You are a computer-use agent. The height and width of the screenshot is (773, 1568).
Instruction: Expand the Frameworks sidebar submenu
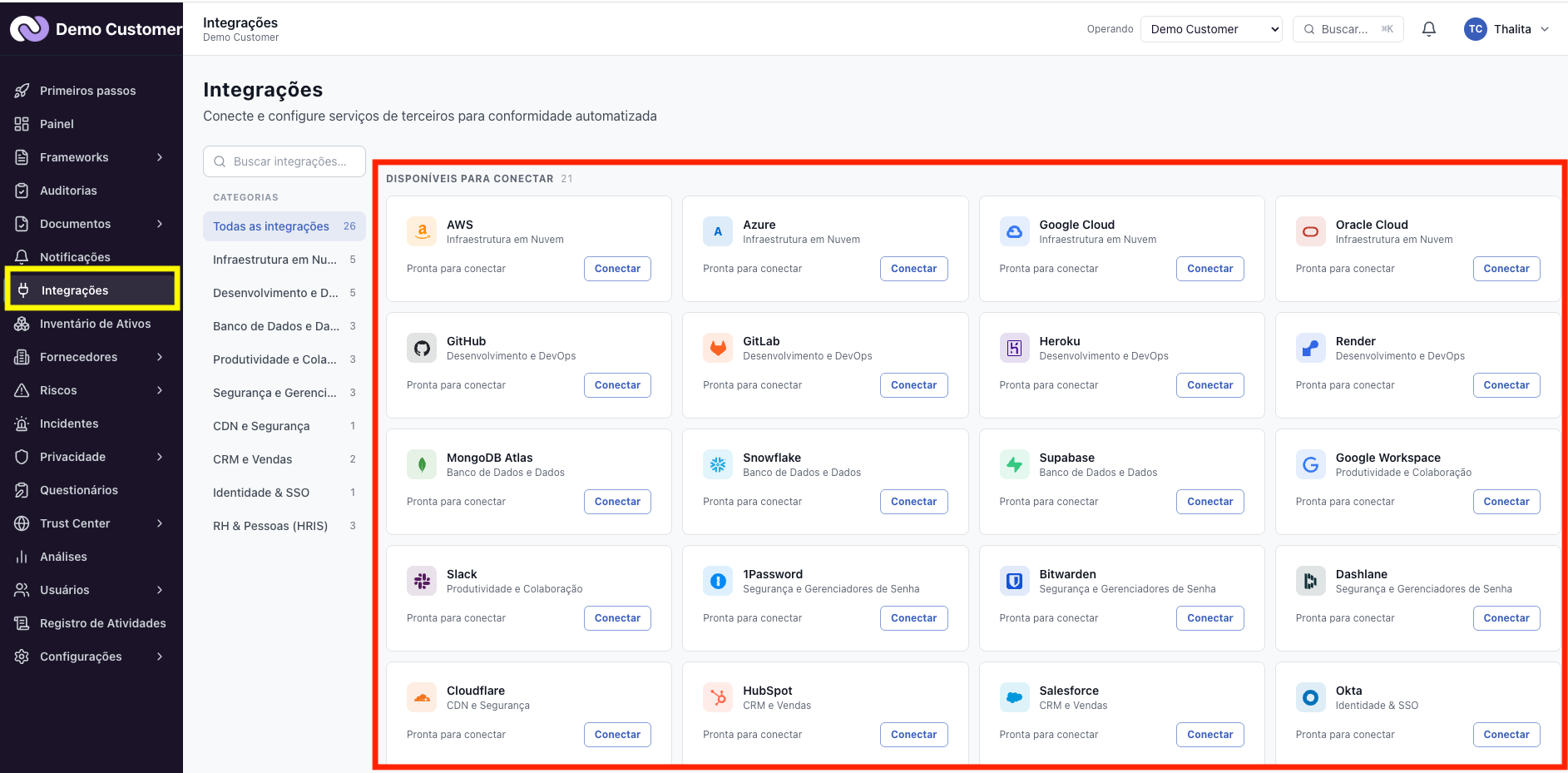click(x=160, y=157)
